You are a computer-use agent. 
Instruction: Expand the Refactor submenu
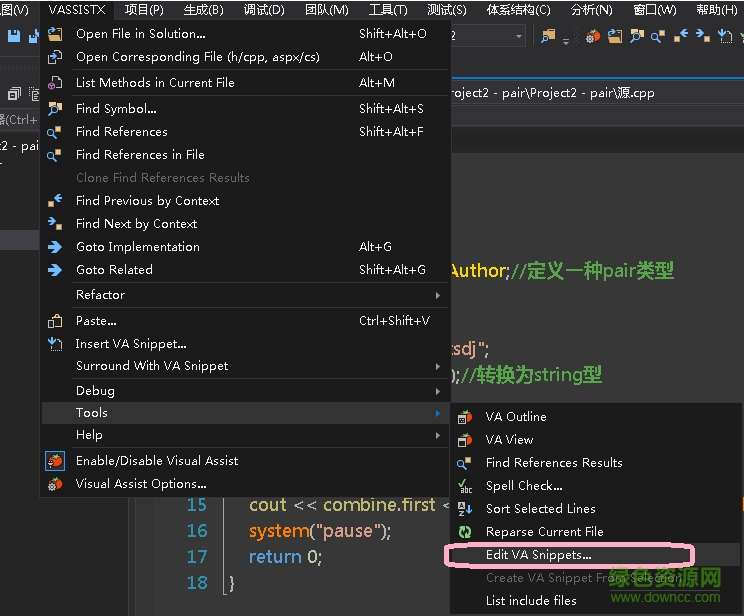coord(438,295)
